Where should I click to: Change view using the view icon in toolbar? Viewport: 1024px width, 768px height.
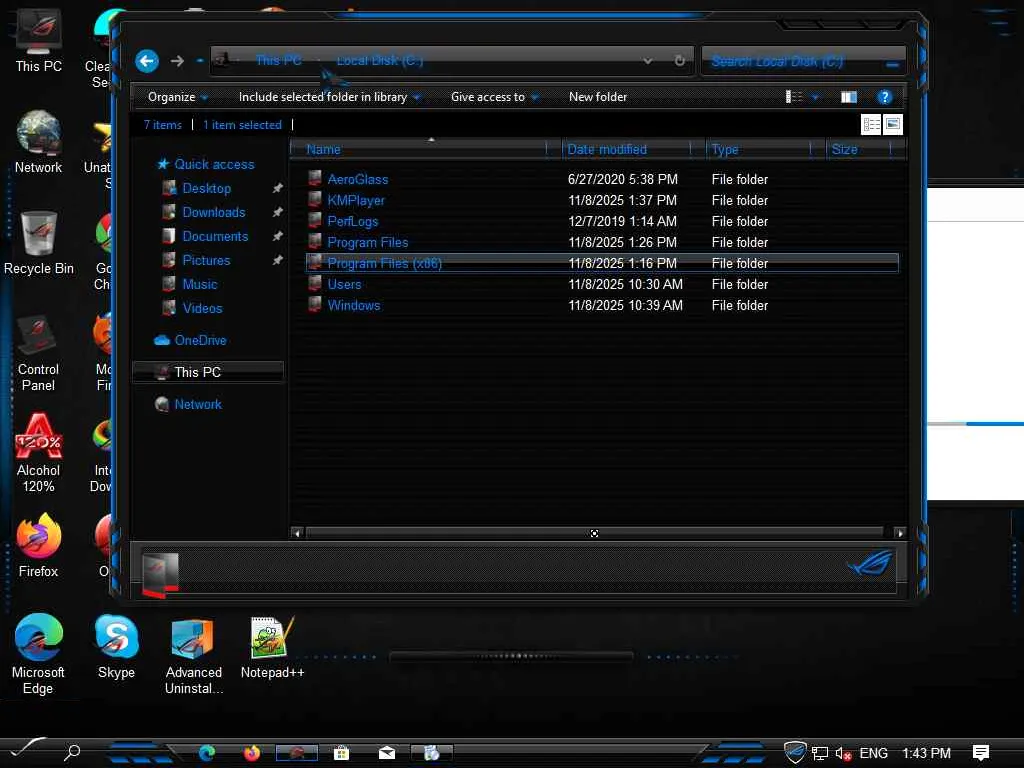click(x=793, y=97)
